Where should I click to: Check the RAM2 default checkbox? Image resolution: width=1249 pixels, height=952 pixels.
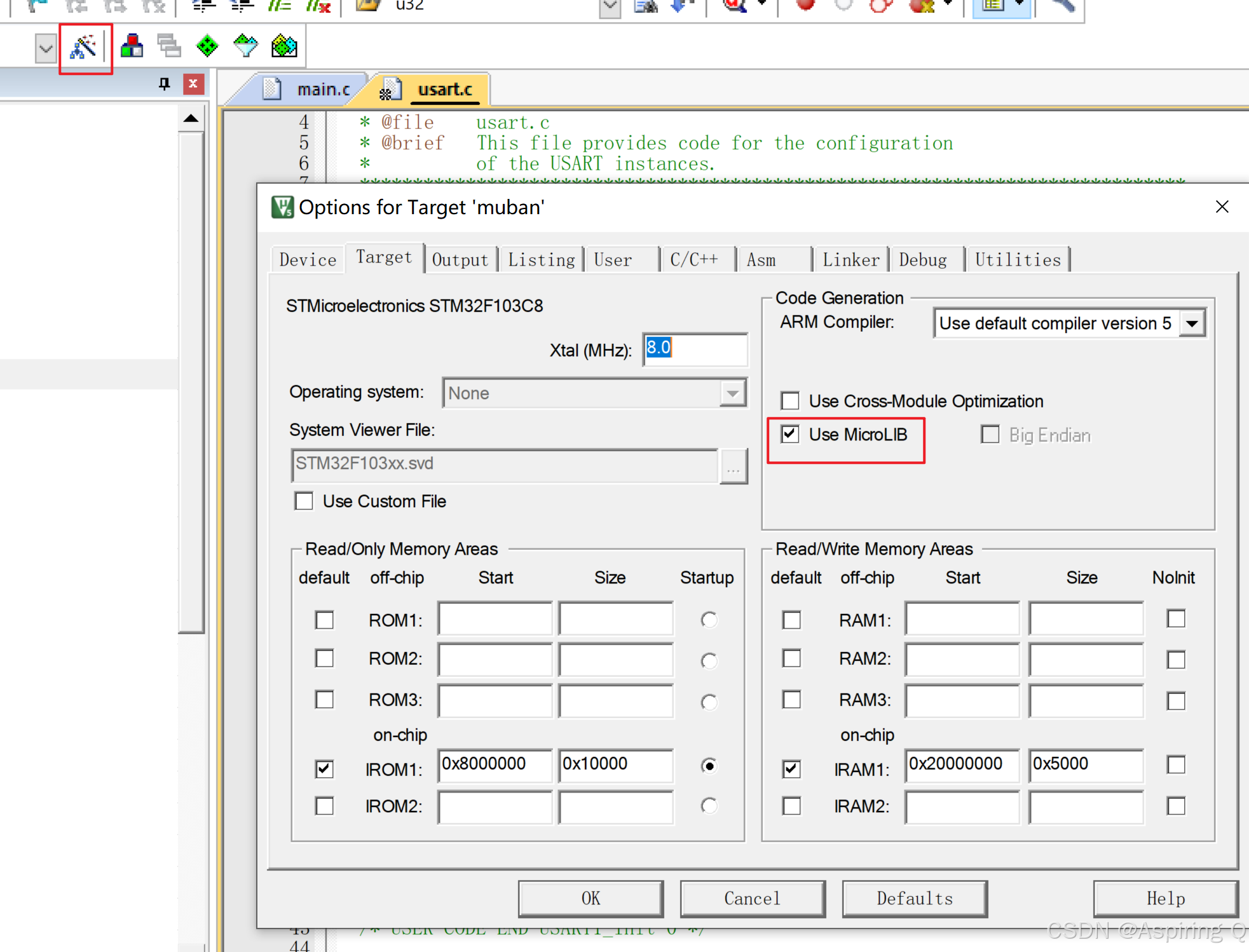pyautogui.click(x=791, y=658)
